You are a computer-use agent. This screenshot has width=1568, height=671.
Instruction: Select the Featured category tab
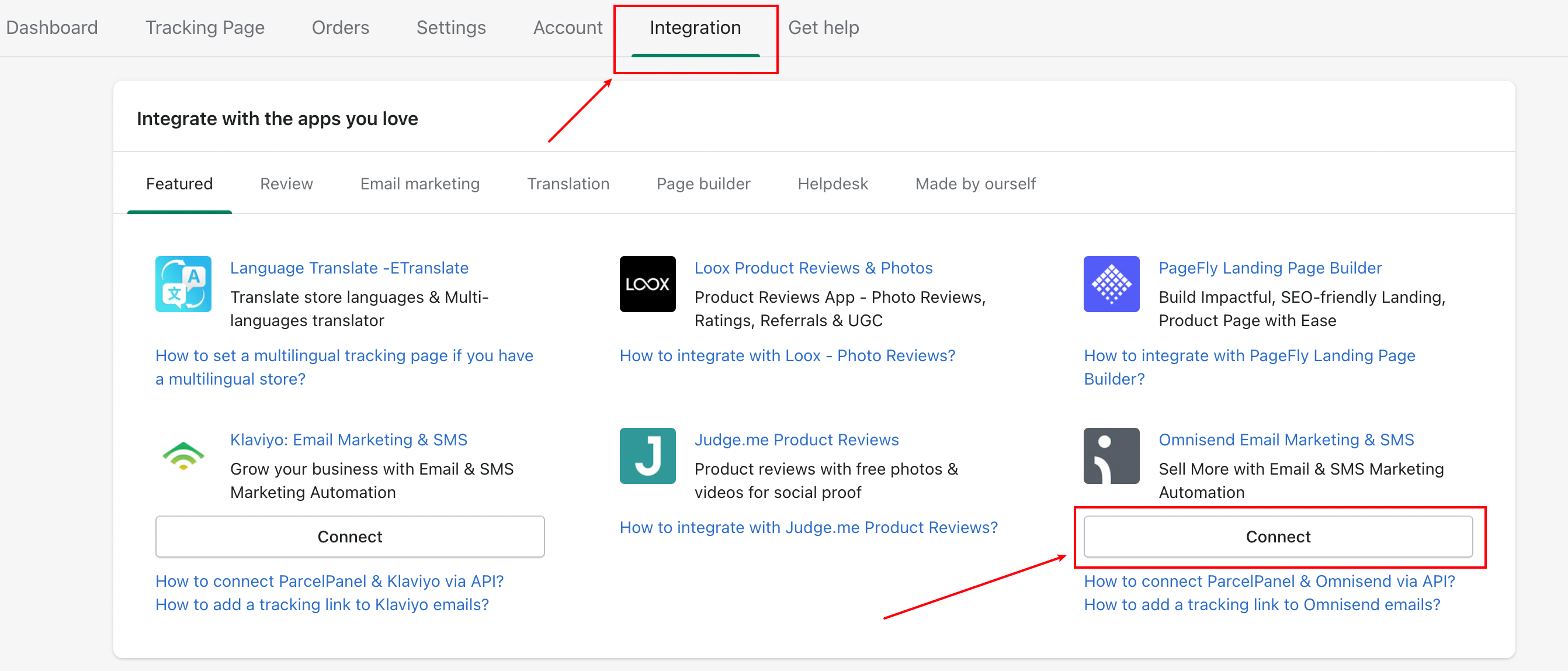179,184
